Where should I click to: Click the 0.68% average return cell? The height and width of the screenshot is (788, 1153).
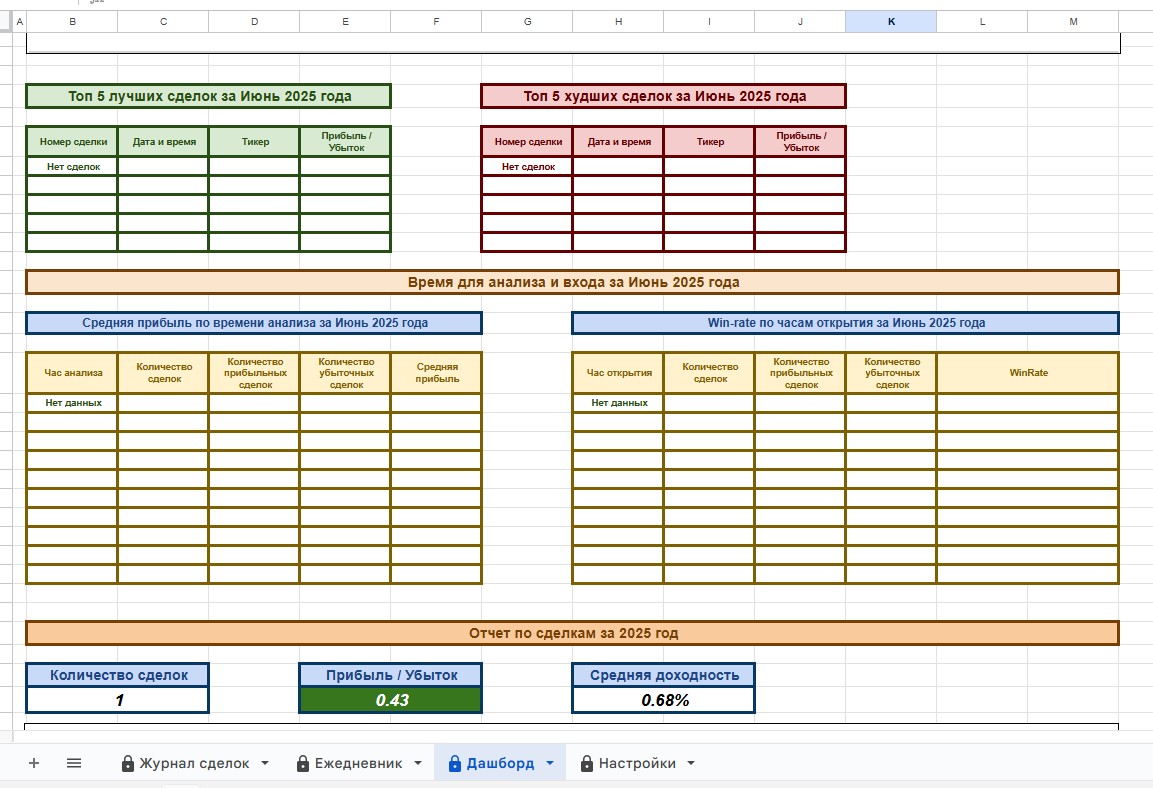(x=664, y=700)
